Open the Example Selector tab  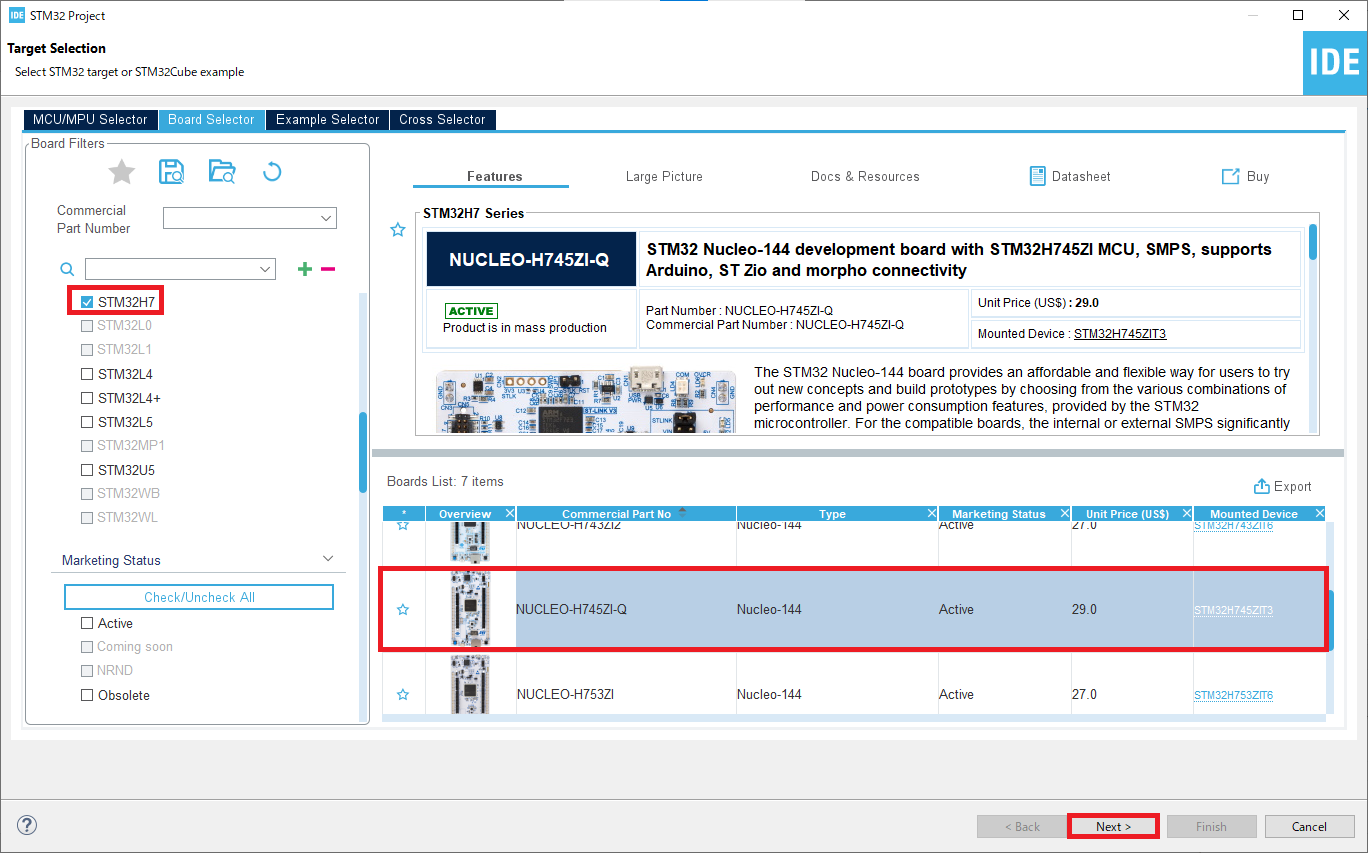tap(328, 119)
